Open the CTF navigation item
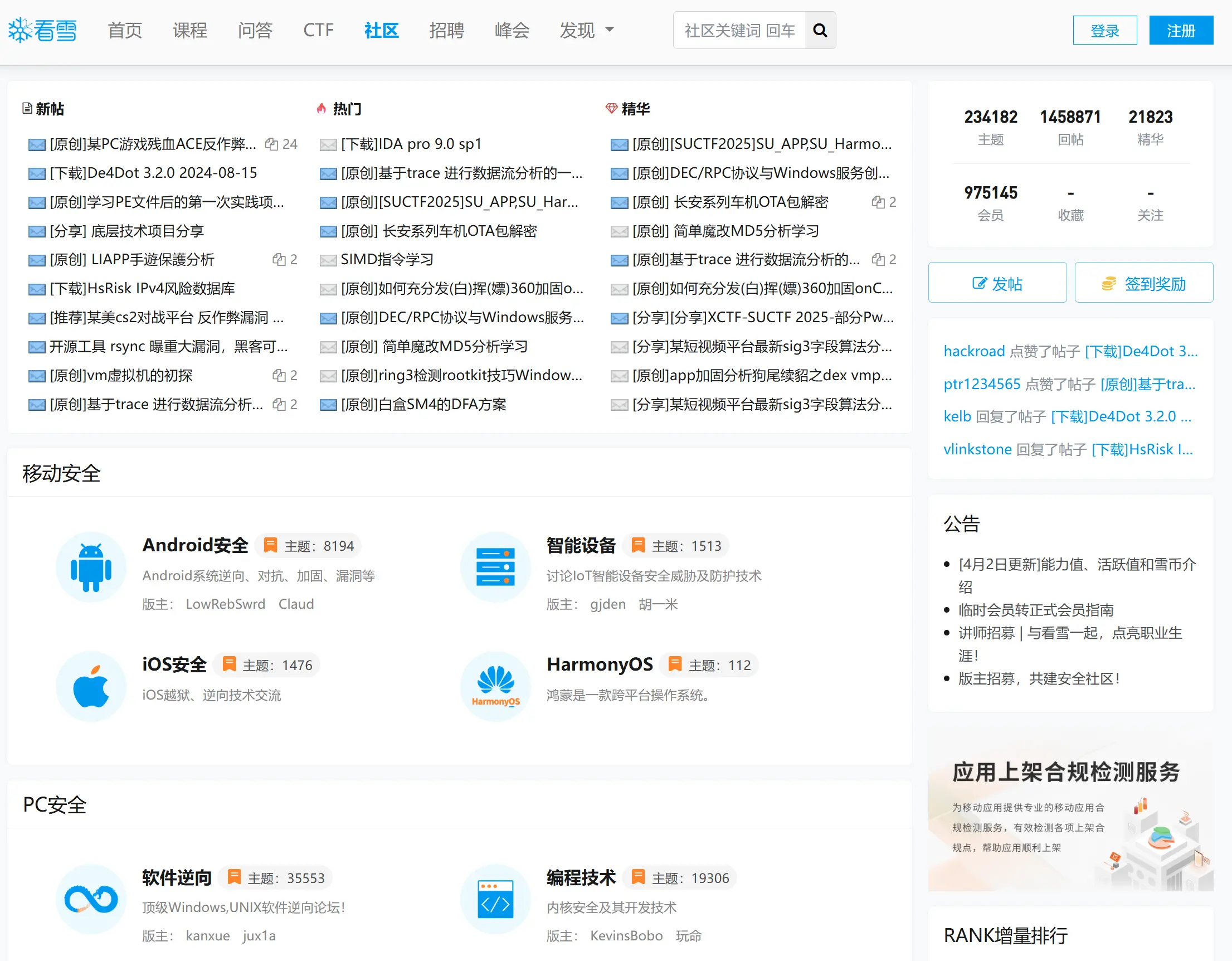Image resolution: width=1232 pixels, height=961 pixels. coord(318,31)
